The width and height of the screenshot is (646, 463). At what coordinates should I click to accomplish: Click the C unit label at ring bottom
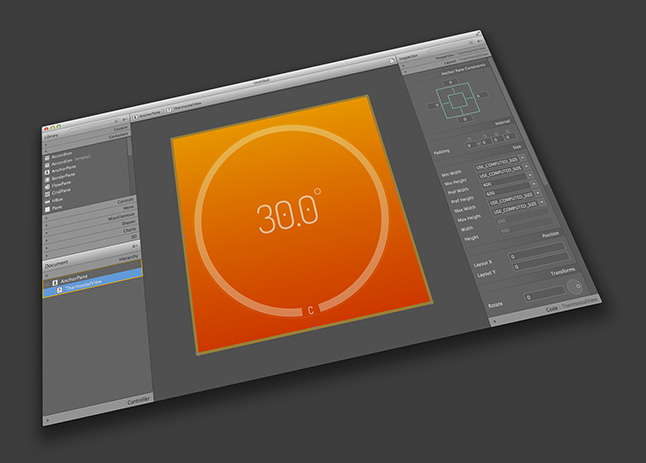[311, 310]
